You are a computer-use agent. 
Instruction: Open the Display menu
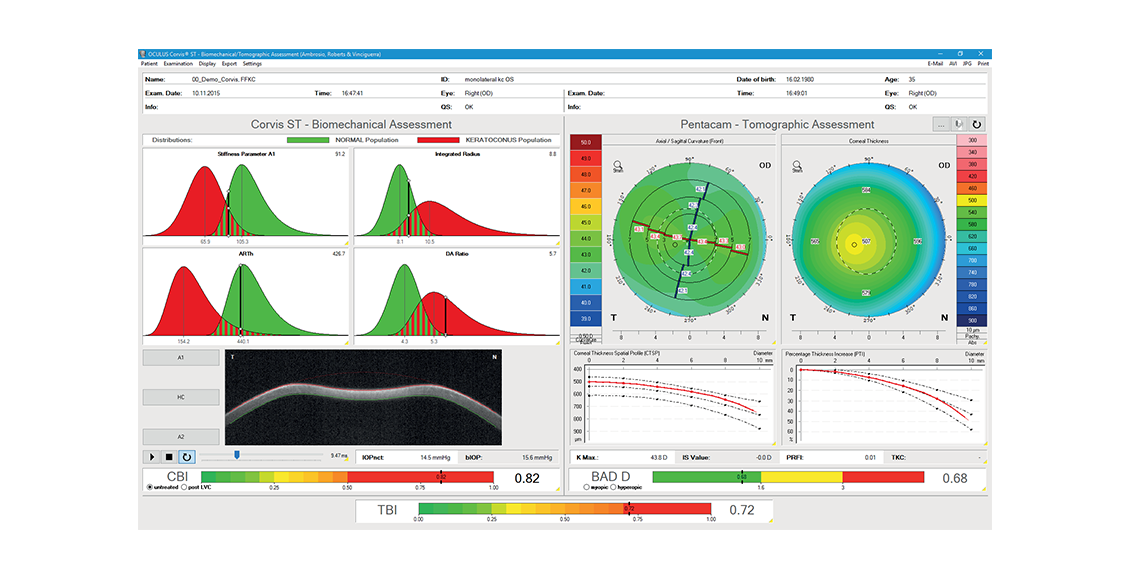click(x=208, y=64)
